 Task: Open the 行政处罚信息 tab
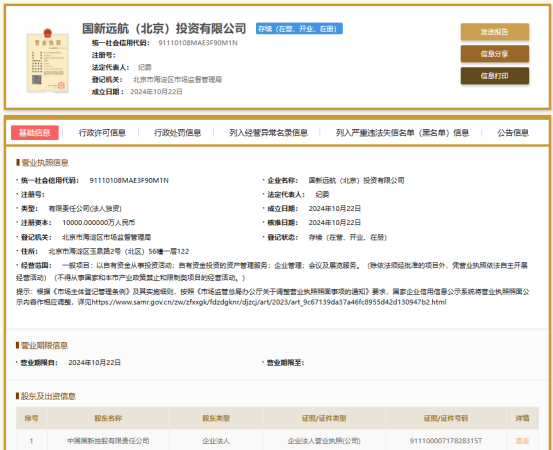[x=177, y=133]
